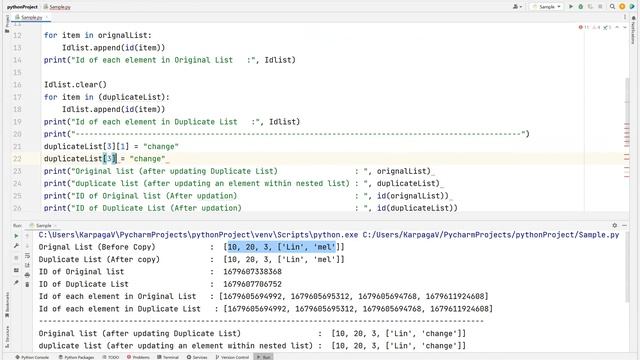Go to the next highlighted error arrow
This screenshot has height=360, width=640.
click(x=624, y=27)
